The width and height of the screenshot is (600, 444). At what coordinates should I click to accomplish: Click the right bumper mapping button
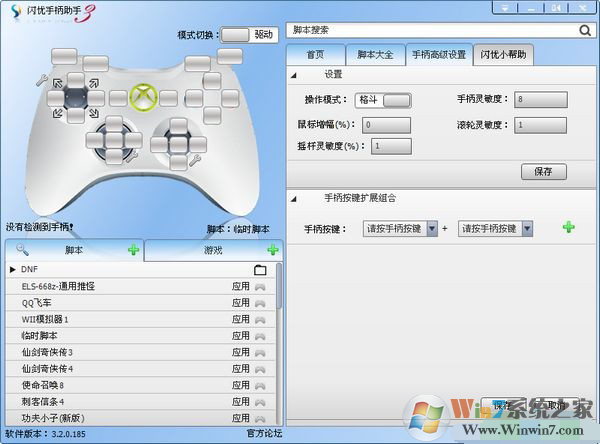click(197, 64)
